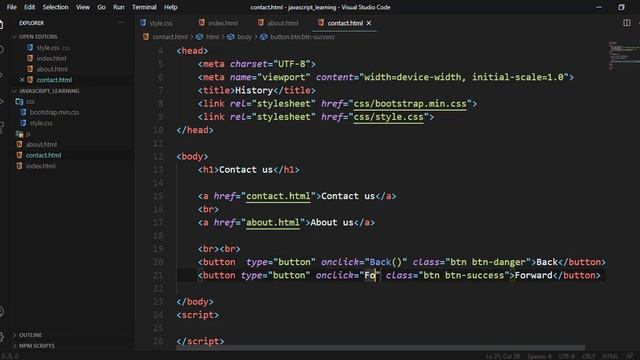Viewport: 640px width, 360px height.
Task: Open style.css from Open Editors
Action: click(48, 48)
